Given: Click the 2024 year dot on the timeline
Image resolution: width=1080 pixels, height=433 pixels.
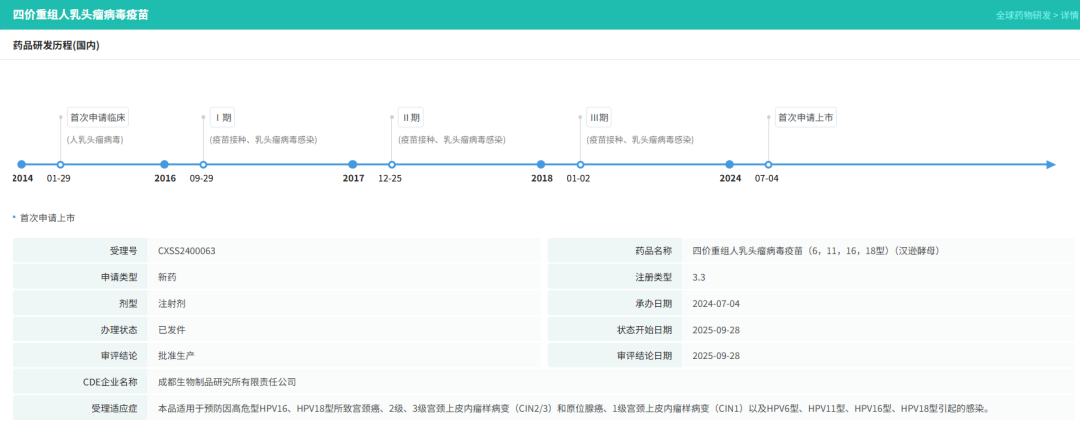Looking at the screenshot, I should click(x=729, y=164).
